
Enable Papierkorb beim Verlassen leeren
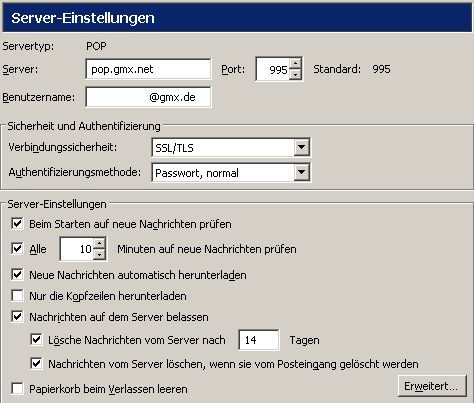click(17, 389)
